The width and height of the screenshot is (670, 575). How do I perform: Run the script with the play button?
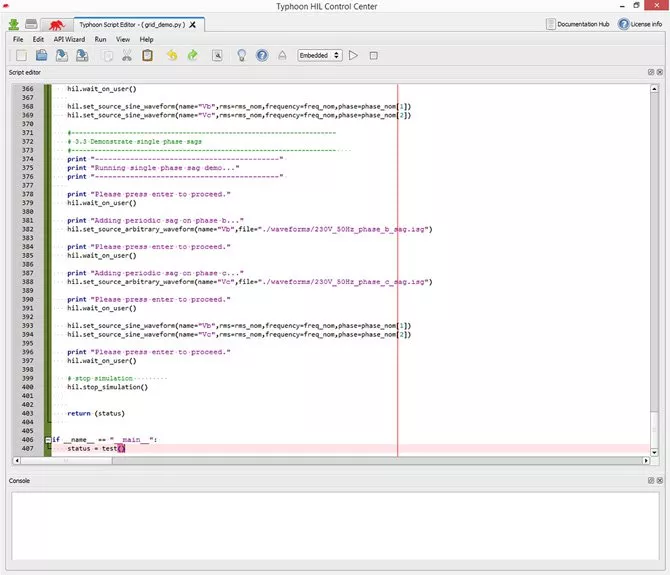click(353, 56)
